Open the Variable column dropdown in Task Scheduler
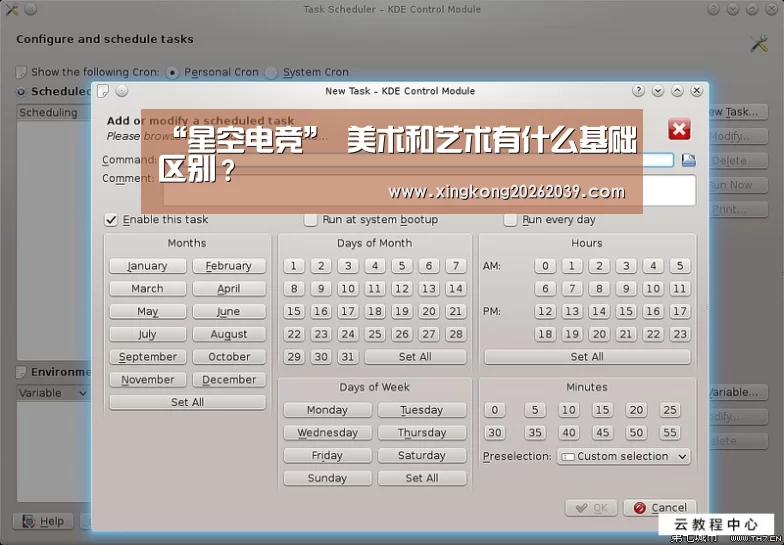 (x=53, y=393)
